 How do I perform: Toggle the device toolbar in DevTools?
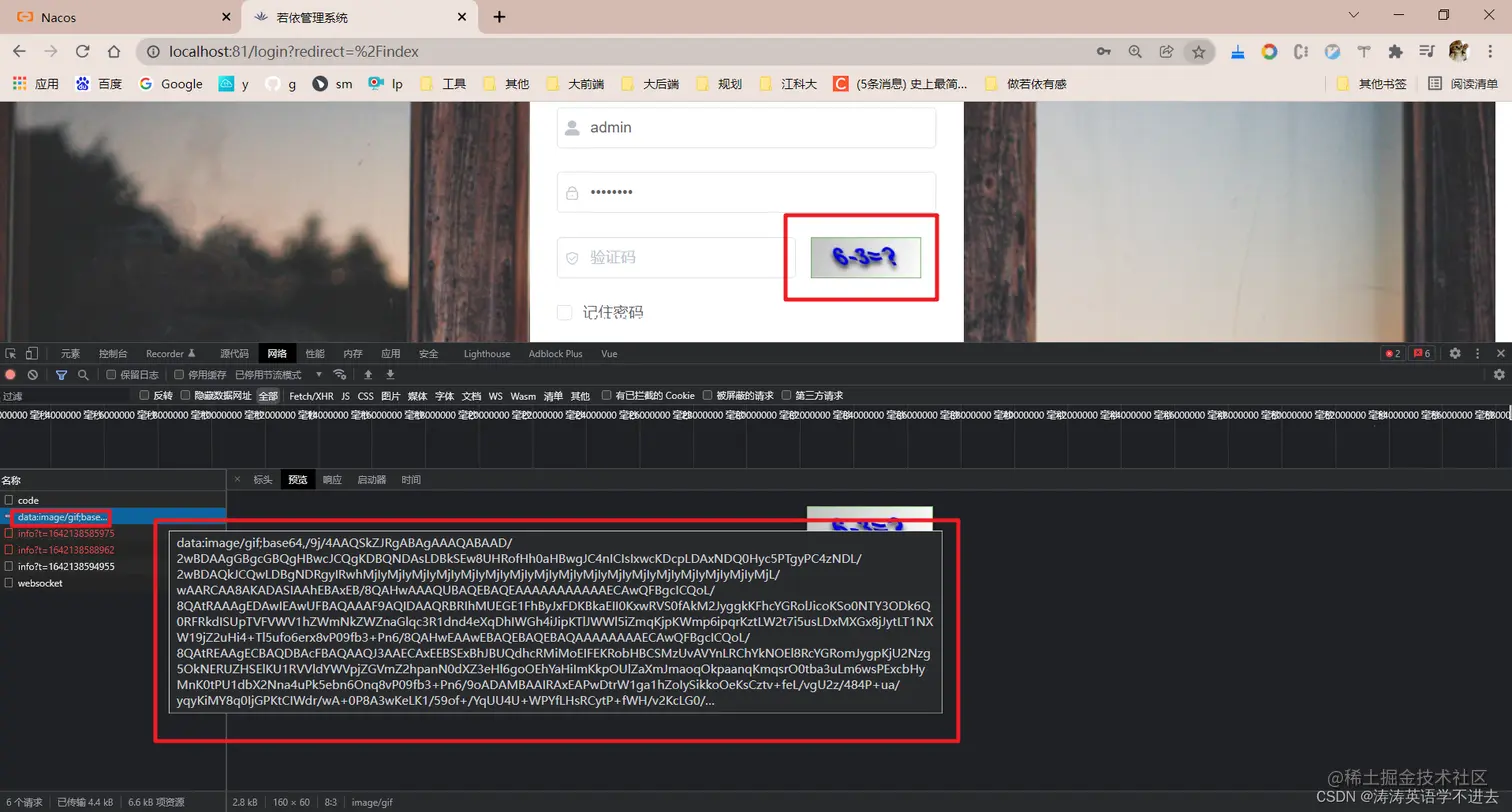pyautogui.click(x=32, y=353)
